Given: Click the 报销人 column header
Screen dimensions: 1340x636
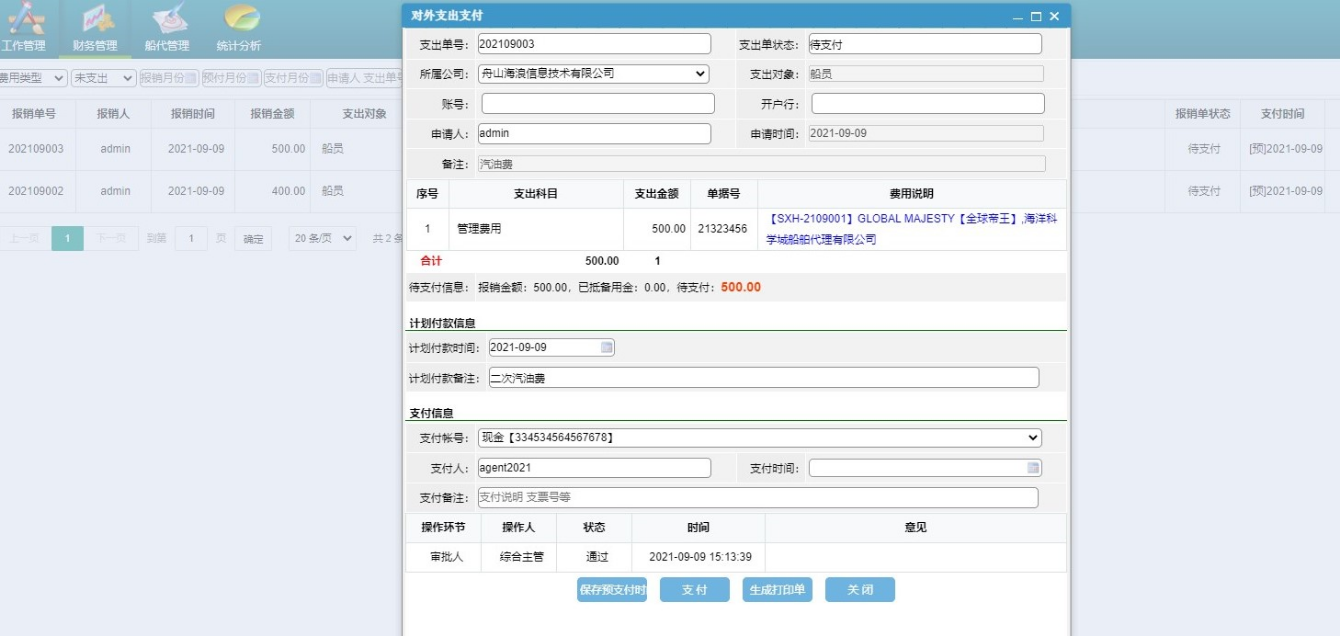Looking at the screenshot, I should click(x=113, y=114).
